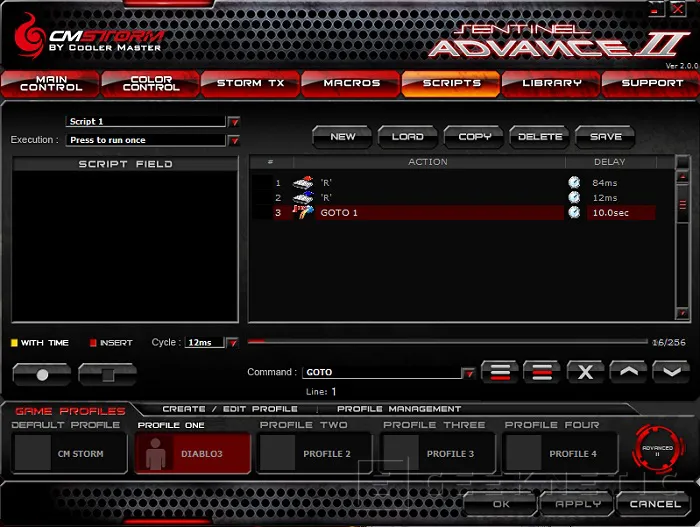Click the record circle button

(42, 374)
